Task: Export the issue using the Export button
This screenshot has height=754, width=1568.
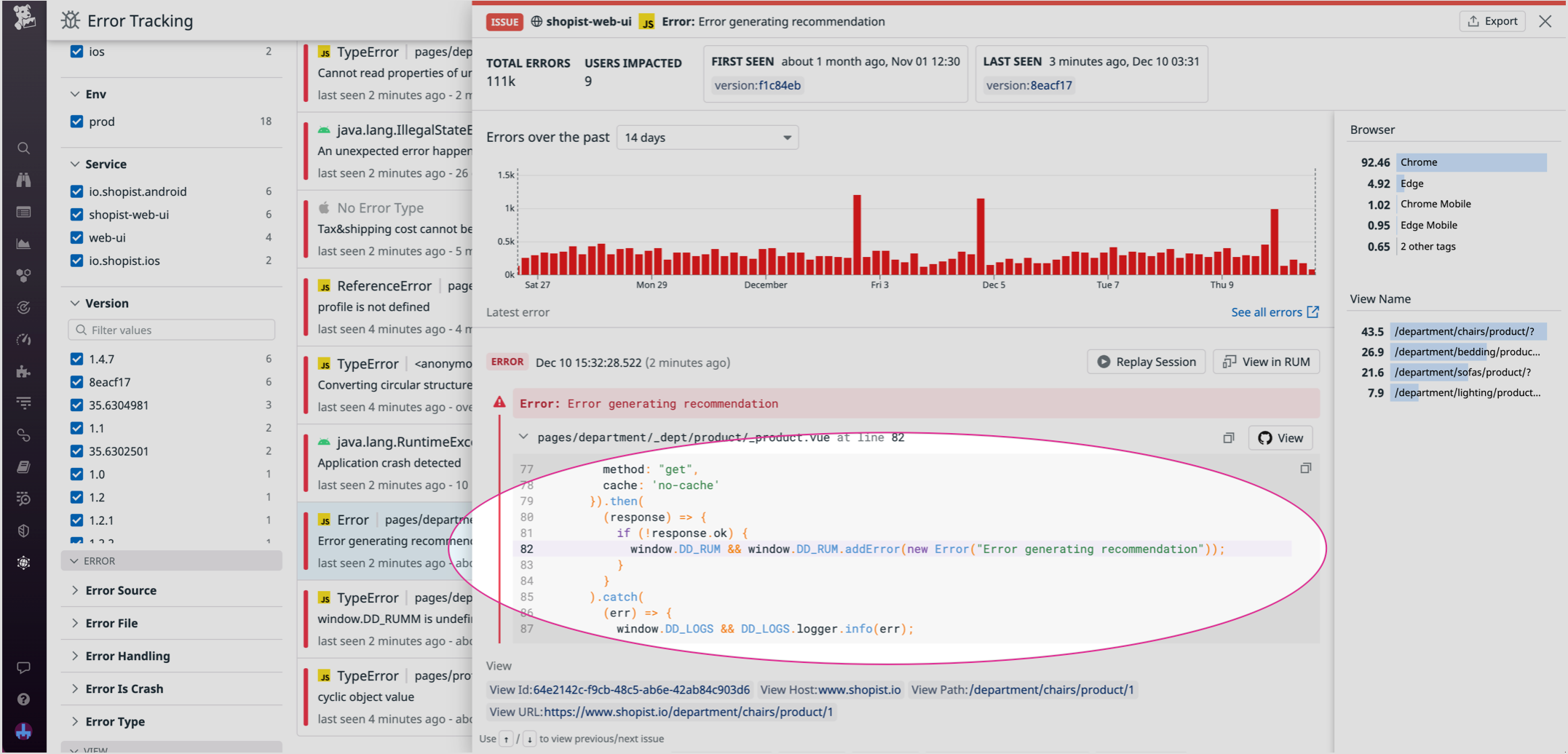Action: pyautogui.click(x=1492, y=21)
